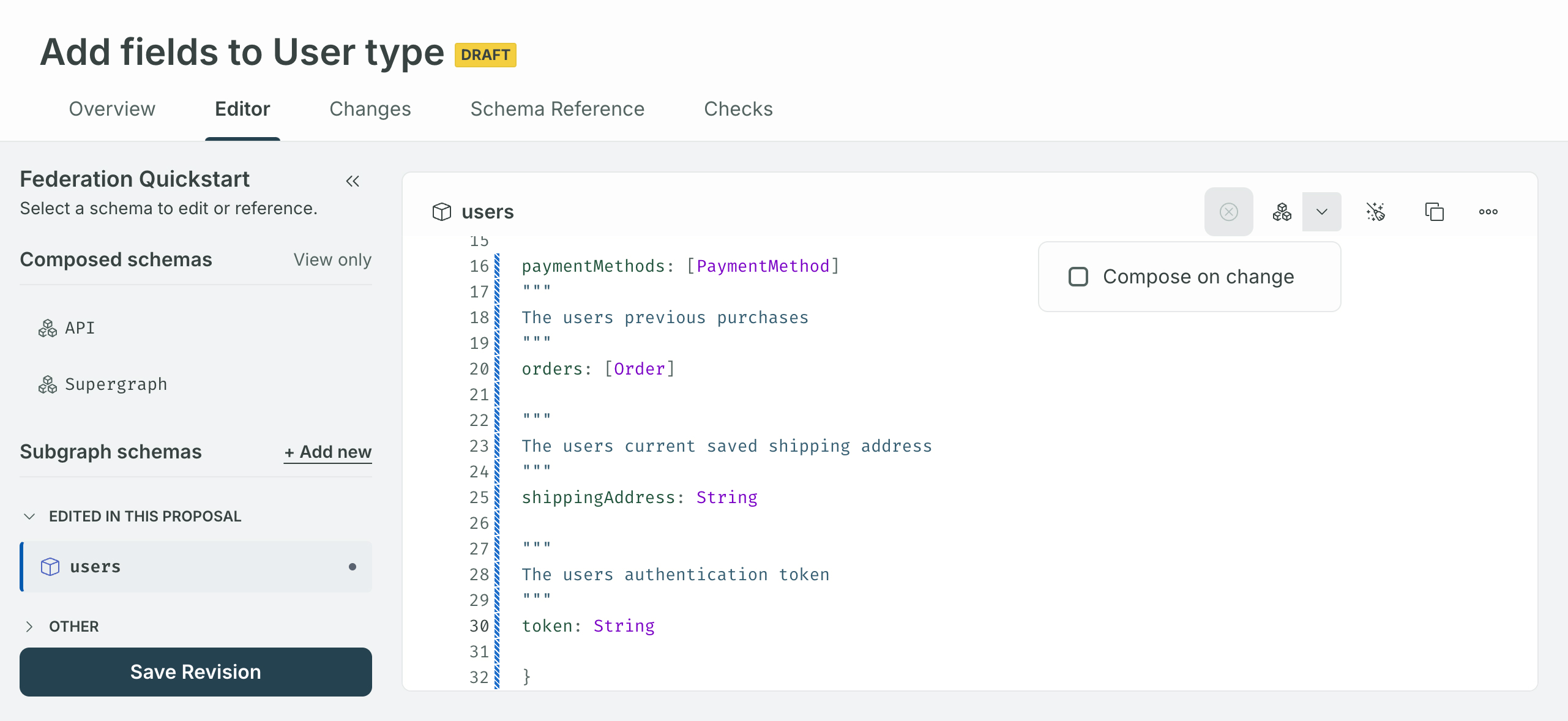Enable the Compose on change checkbox

coord(1078,276)
